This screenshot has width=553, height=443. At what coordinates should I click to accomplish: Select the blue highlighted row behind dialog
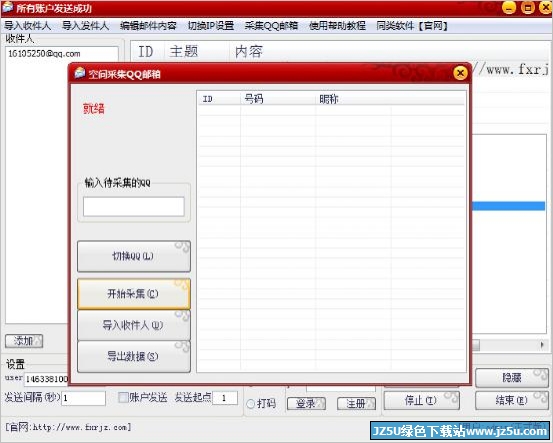(x=509, y=206)
